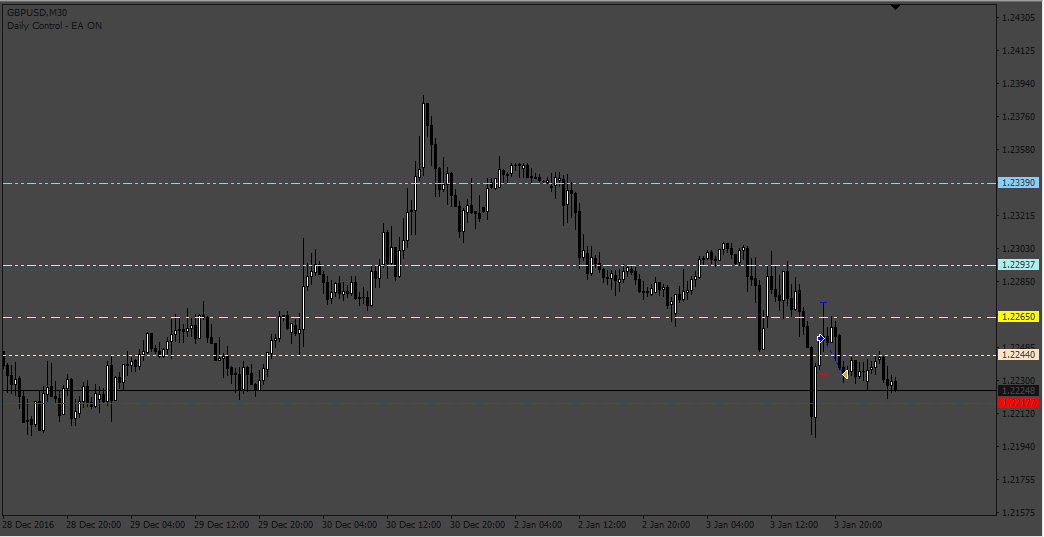Click the '28 Dec 20:00' time axis label

(x=94, y=524)
